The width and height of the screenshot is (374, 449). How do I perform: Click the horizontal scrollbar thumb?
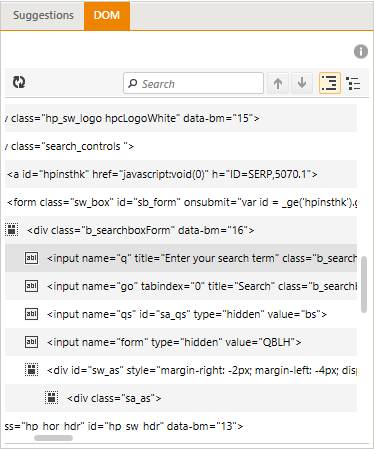53,438
